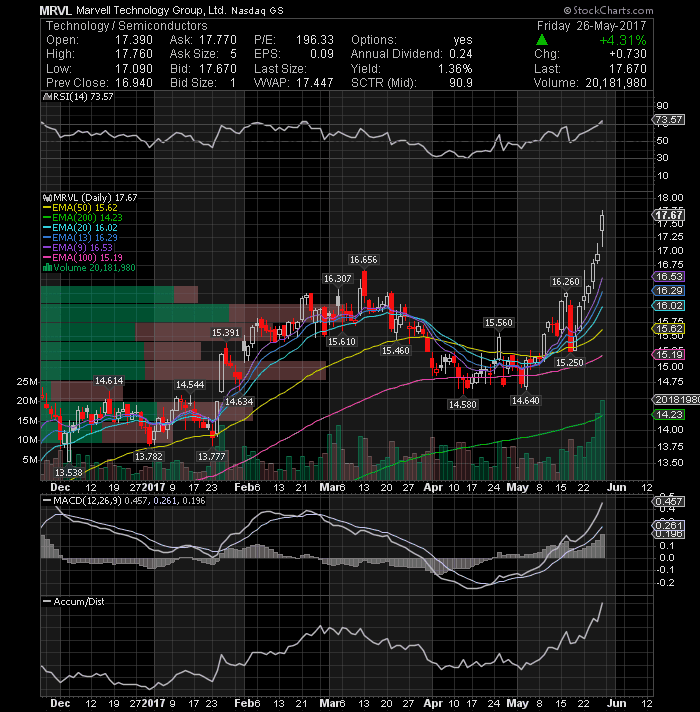
Task: Click the Ask price 17.770
Action: (218, 40)
